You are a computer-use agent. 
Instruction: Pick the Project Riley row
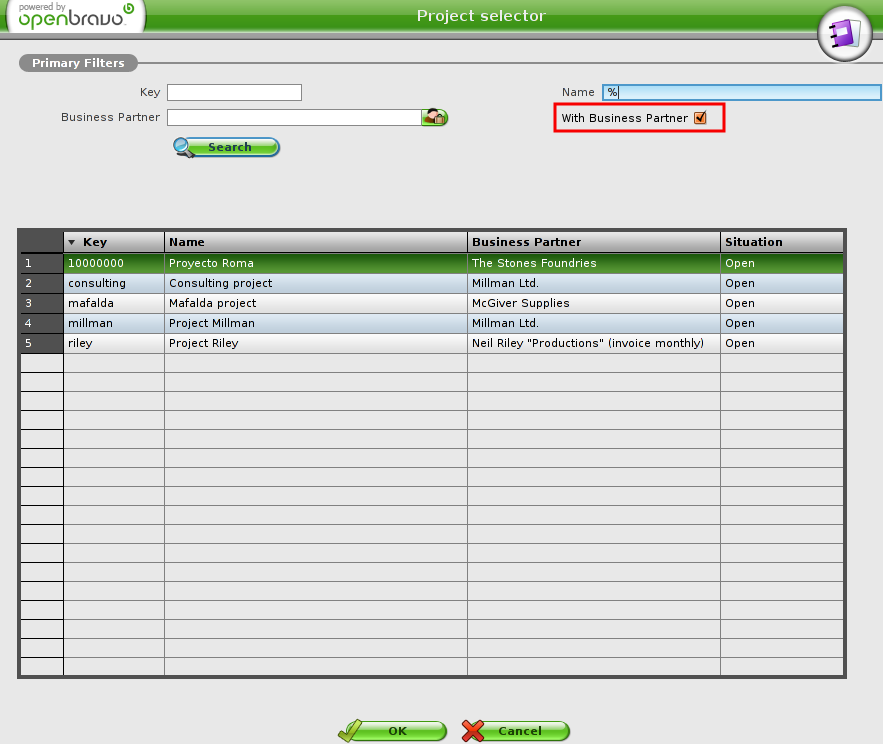(x=315, y=343)
